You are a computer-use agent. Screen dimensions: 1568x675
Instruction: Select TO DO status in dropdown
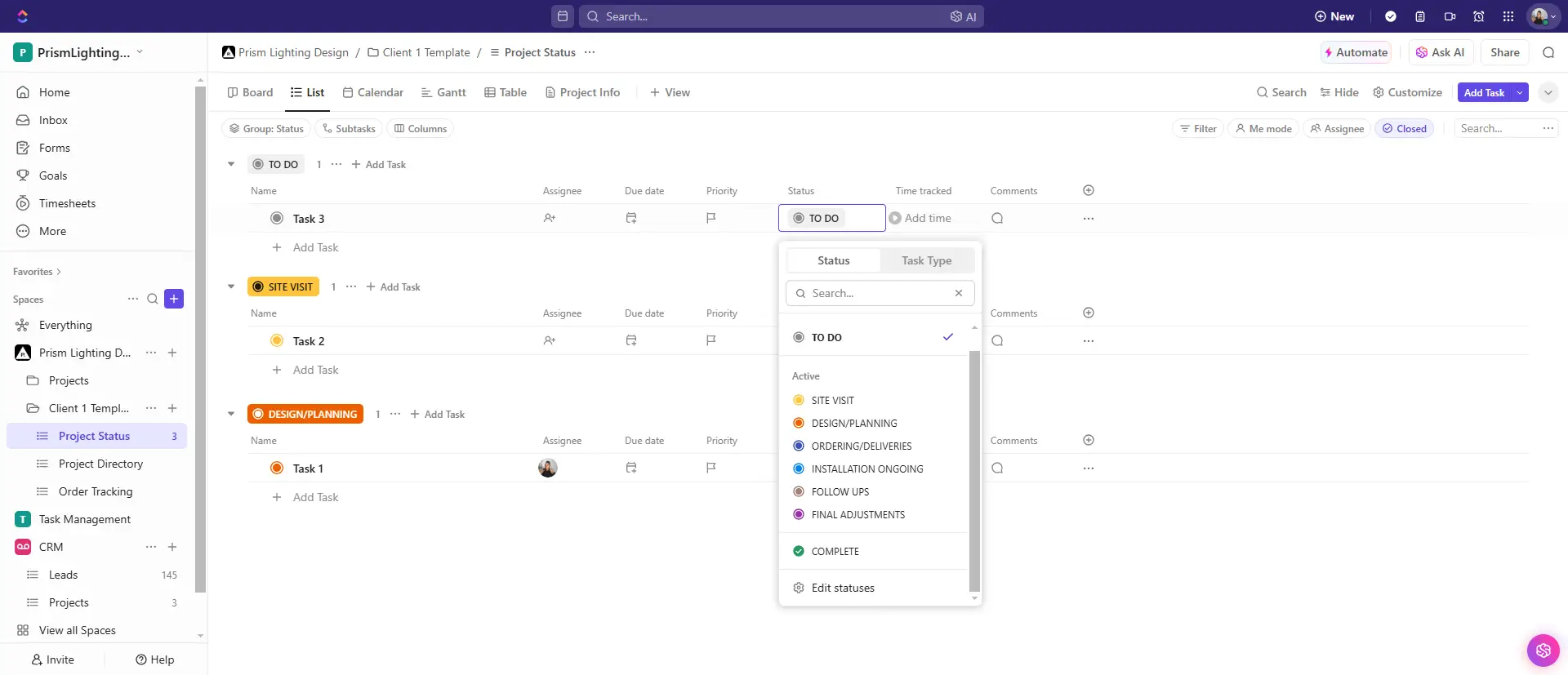coord(874,337)
